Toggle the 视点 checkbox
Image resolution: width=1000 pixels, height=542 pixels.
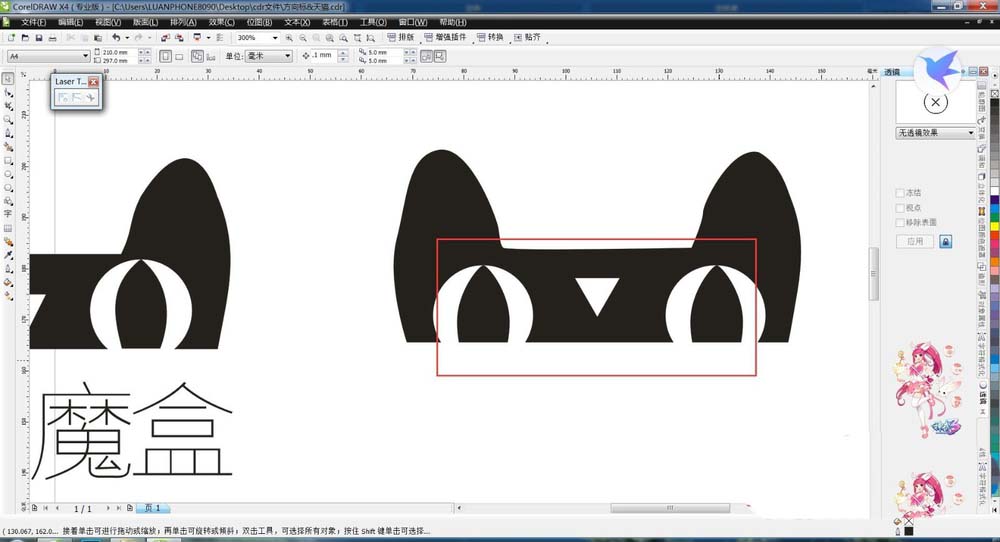click(900, 208)
